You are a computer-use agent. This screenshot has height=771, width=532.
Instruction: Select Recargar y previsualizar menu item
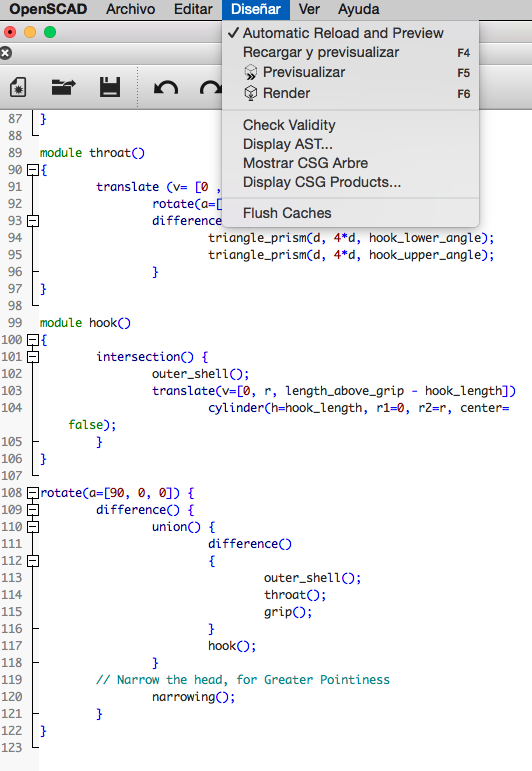pyautogui.click(x=350, y=52)
